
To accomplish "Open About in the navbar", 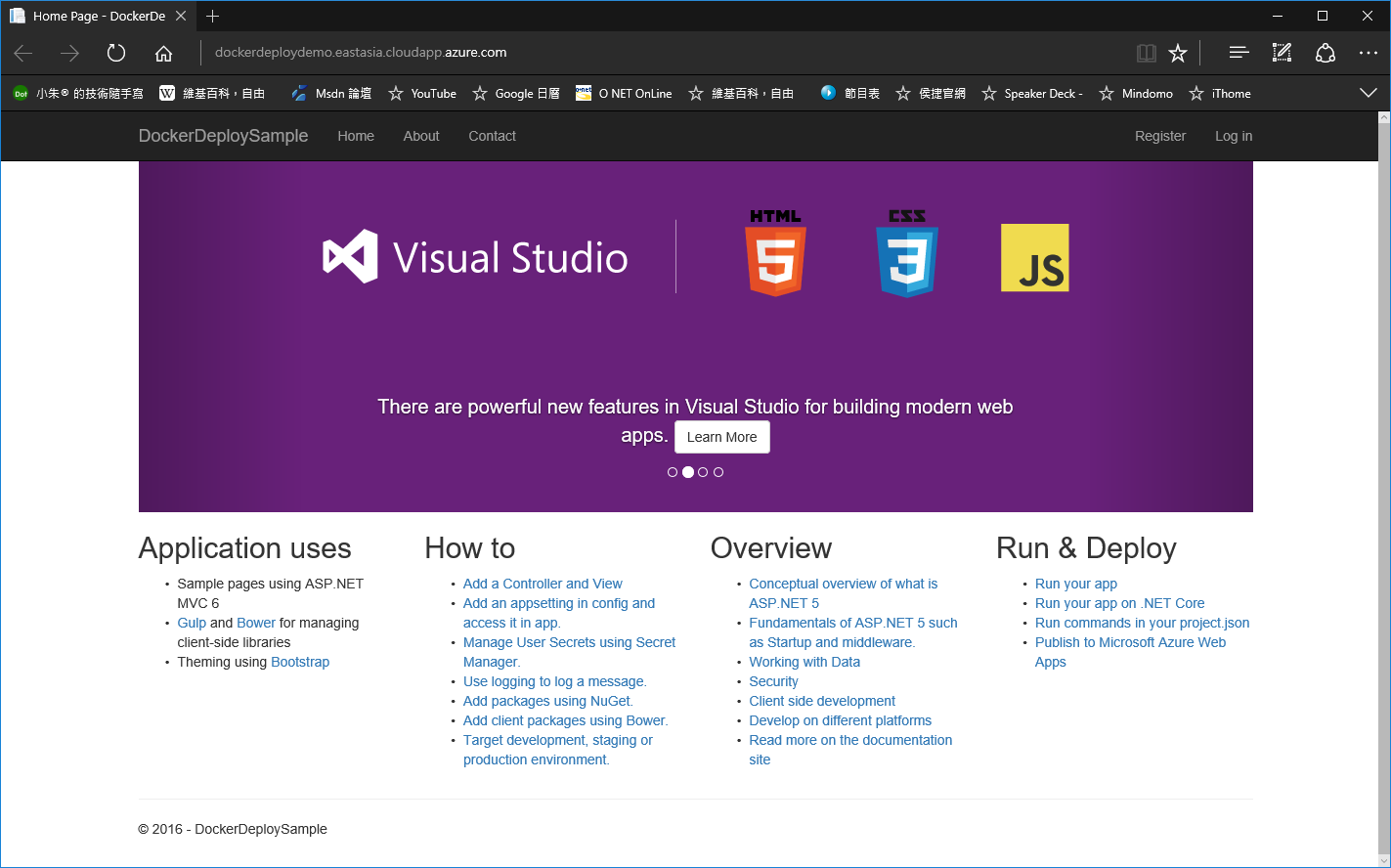I will [x=421, y=136].
